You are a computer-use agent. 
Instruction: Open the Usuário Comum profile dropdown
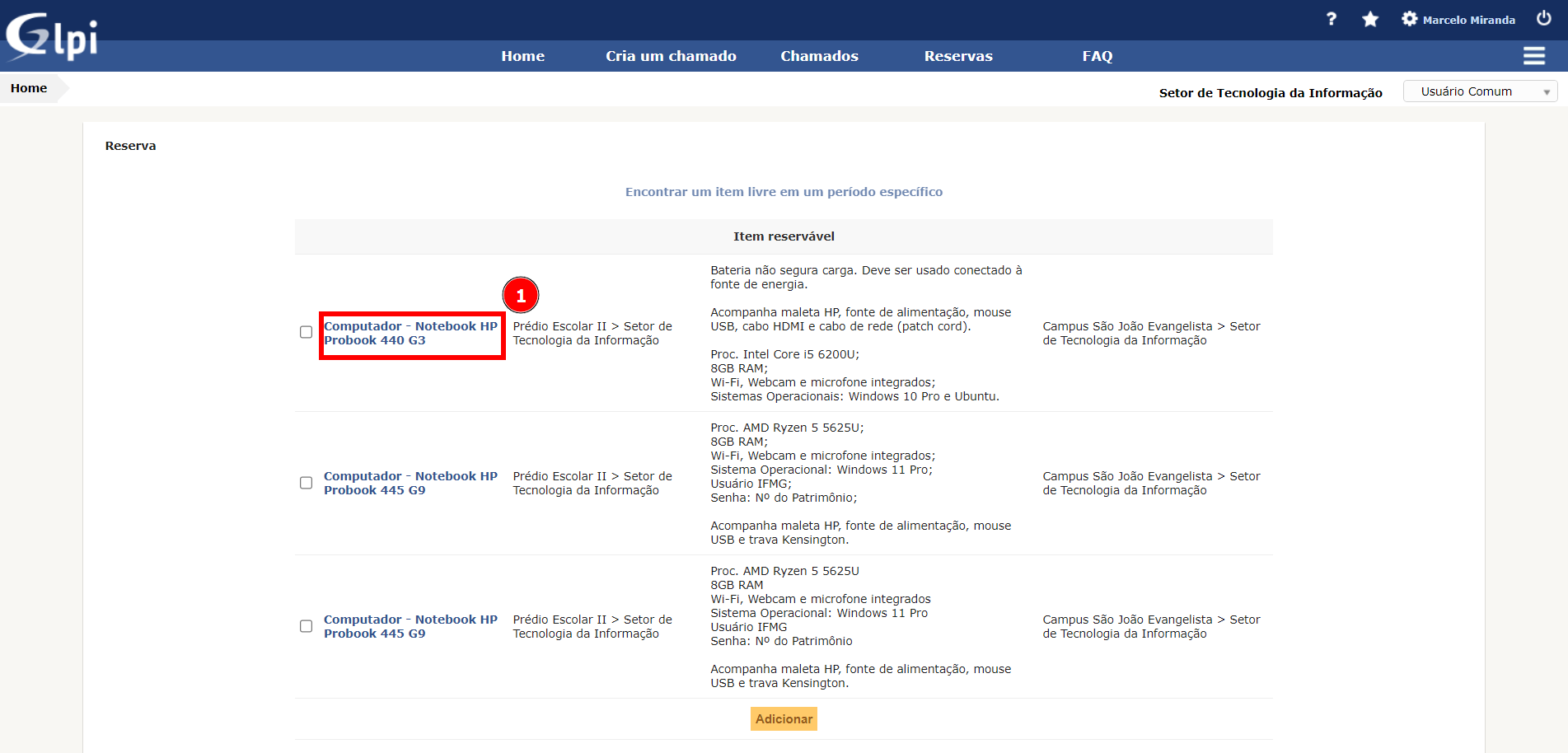tap(1480, 91)
